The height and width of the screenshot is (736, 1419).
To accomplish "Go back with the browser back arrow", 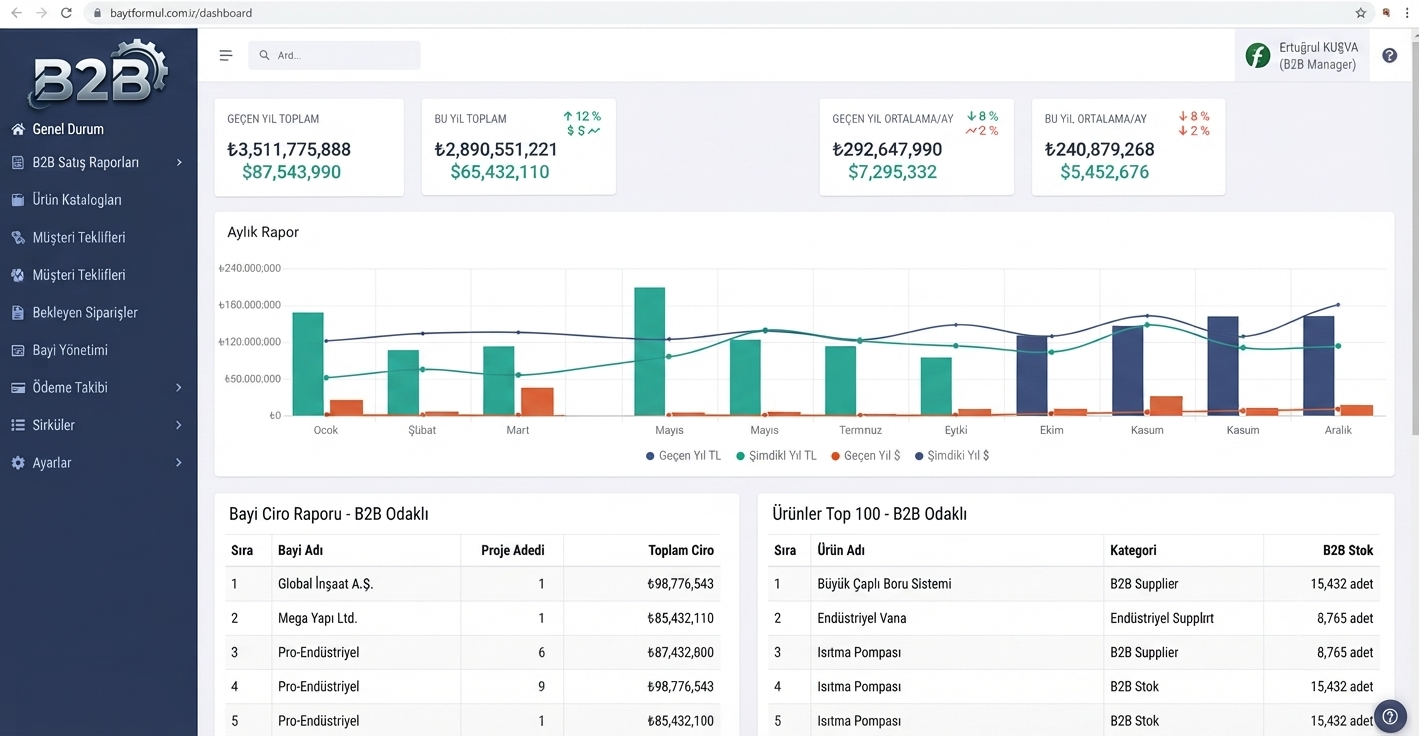I will pos(17,13).
